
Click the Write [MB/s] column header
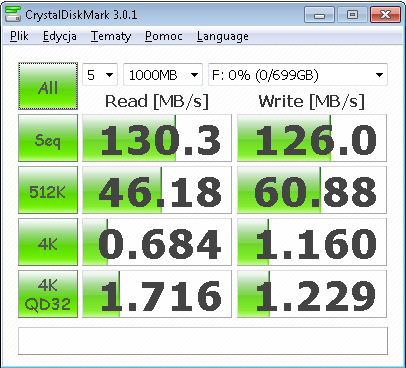click(312, 101)
